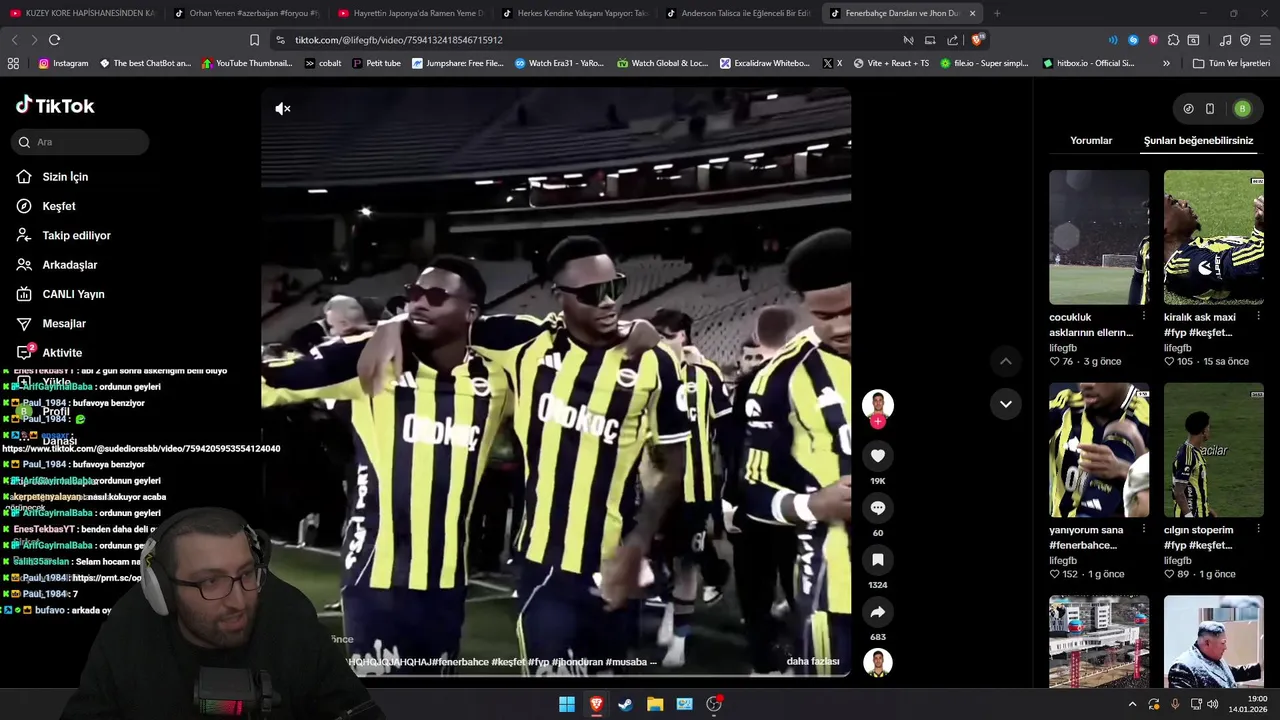The width and height of the screenshot is (1280, 720).
Task: Open File Explorer from the taskbar
Action: (655, 704)
